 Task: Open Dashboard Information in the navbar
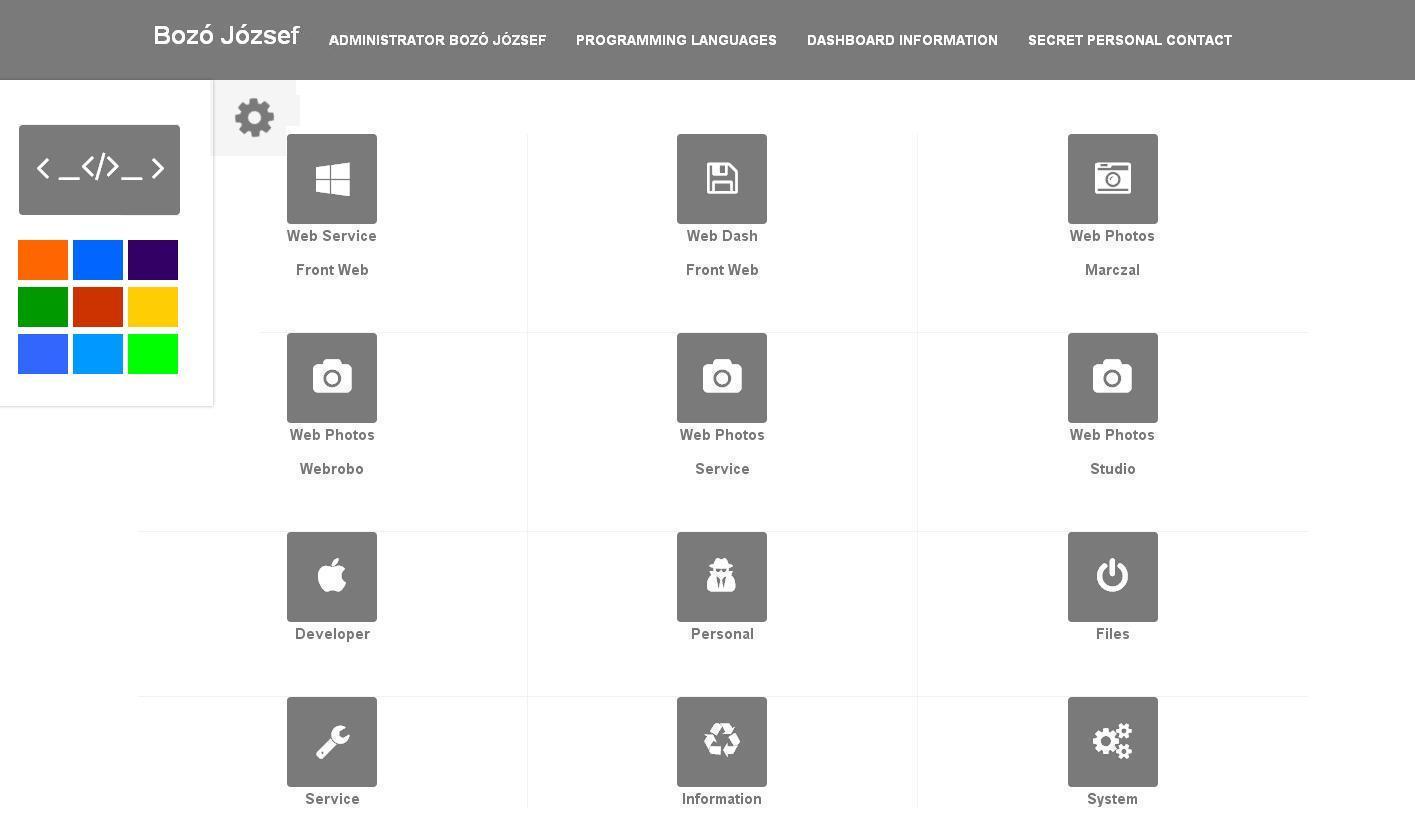(902, 40)
